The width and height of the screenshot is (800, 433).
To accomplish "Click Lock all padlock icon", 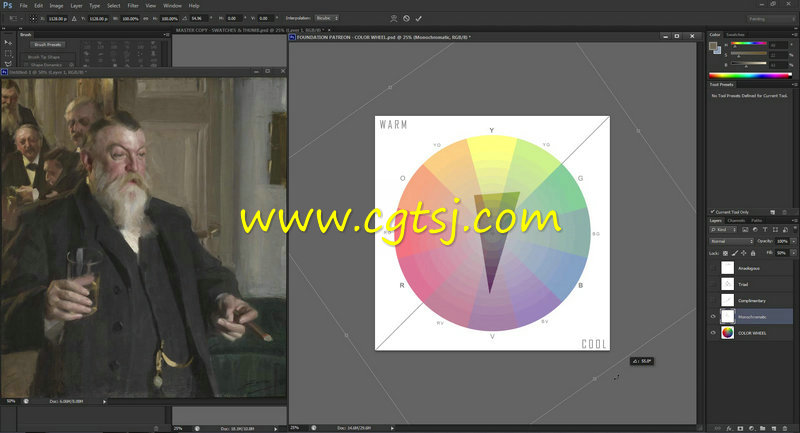I will pos(753,253).
